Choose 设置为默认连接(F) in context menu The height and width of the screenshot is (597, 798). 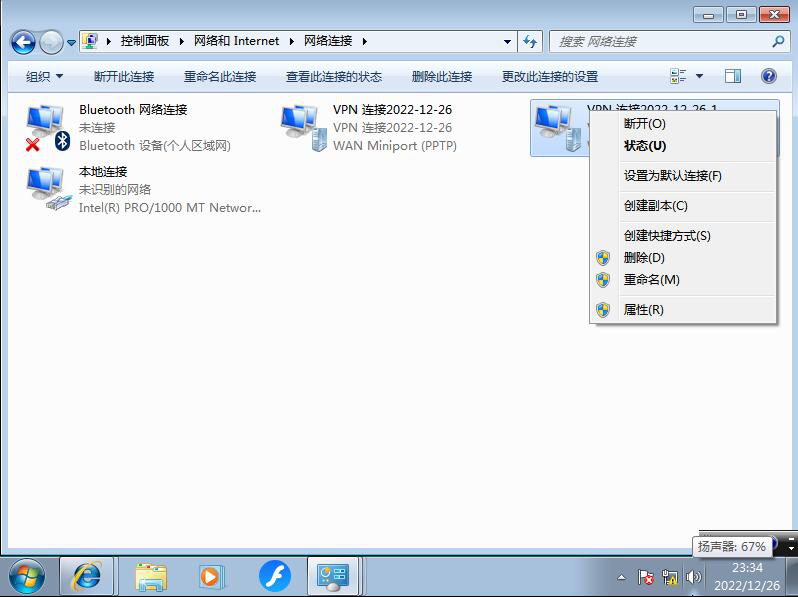point(683,176)
